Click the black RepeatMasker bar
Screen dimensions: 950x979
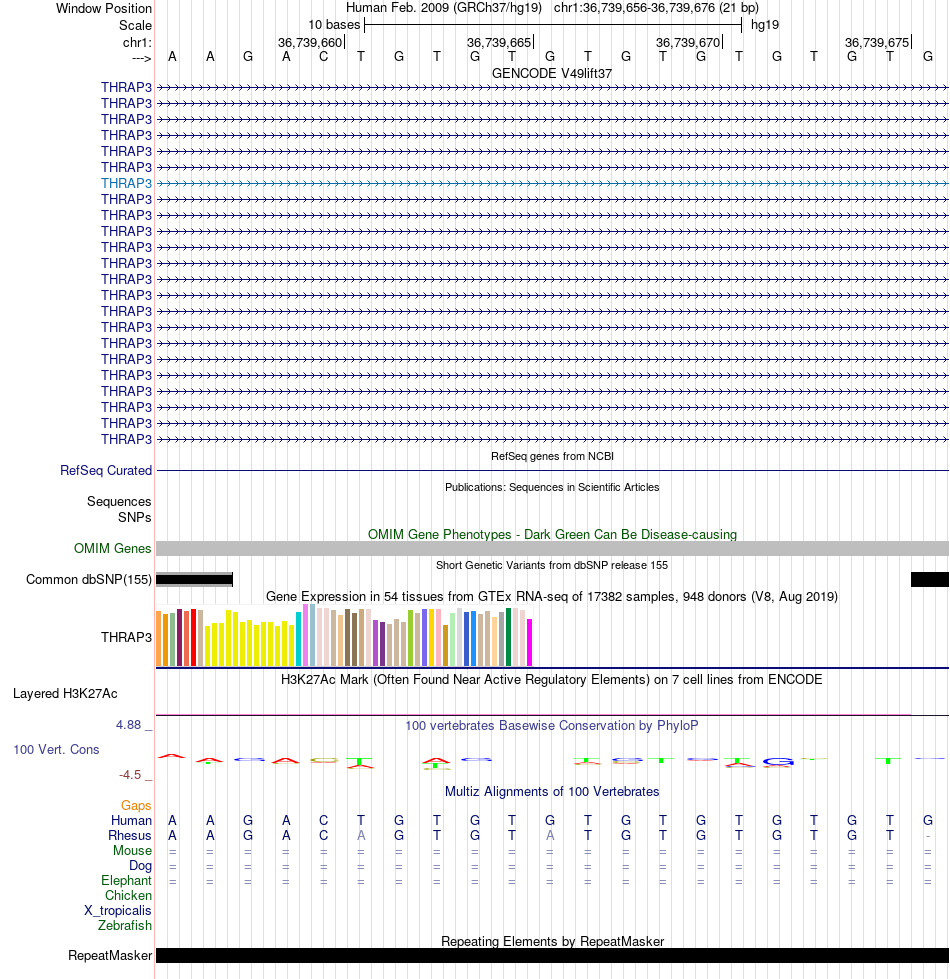tap(552, 956)
